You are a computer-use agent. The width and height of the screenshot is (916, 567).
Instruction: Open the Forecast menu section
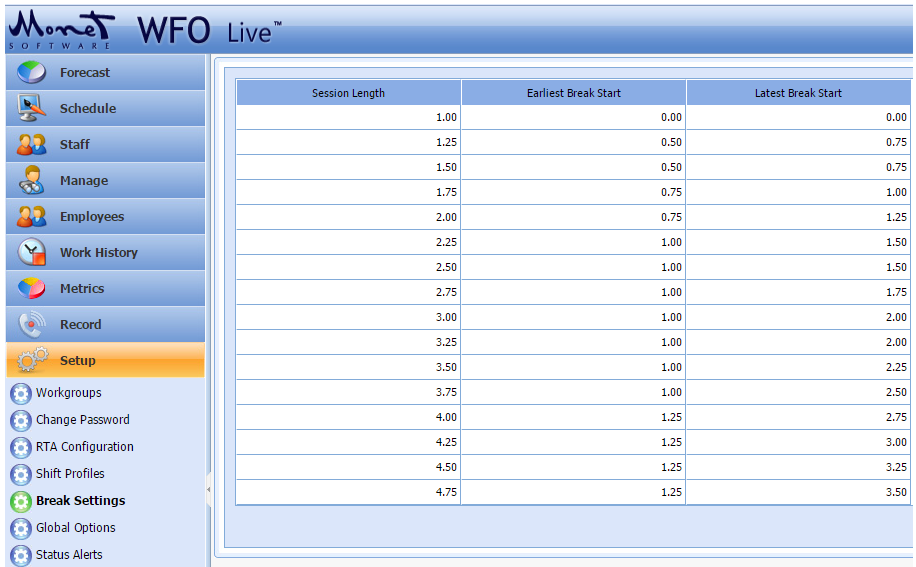(85, 73)
